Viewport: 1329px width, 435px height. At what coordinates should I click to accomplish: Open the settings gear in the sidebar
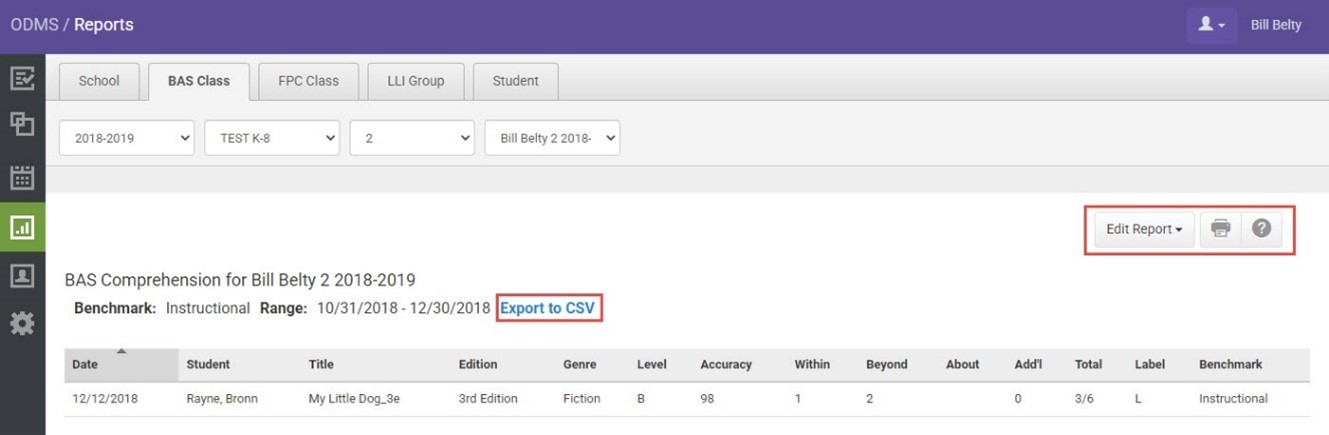[22, 323]
